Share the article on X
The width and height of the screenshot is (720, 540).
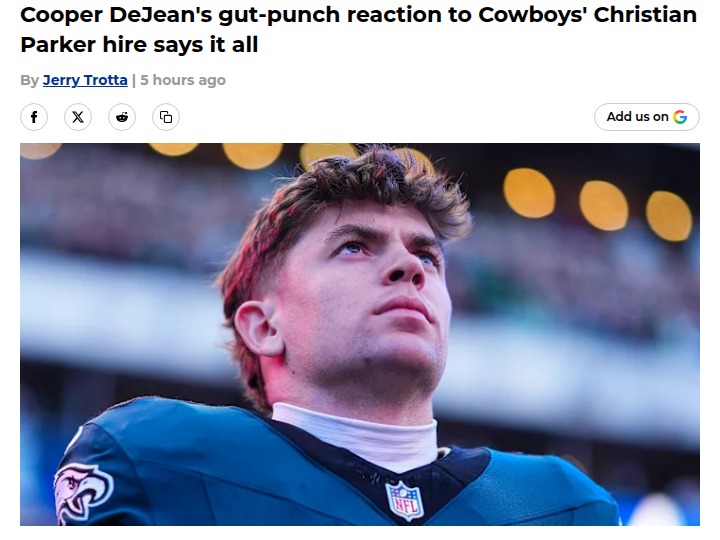coord(78,117)
